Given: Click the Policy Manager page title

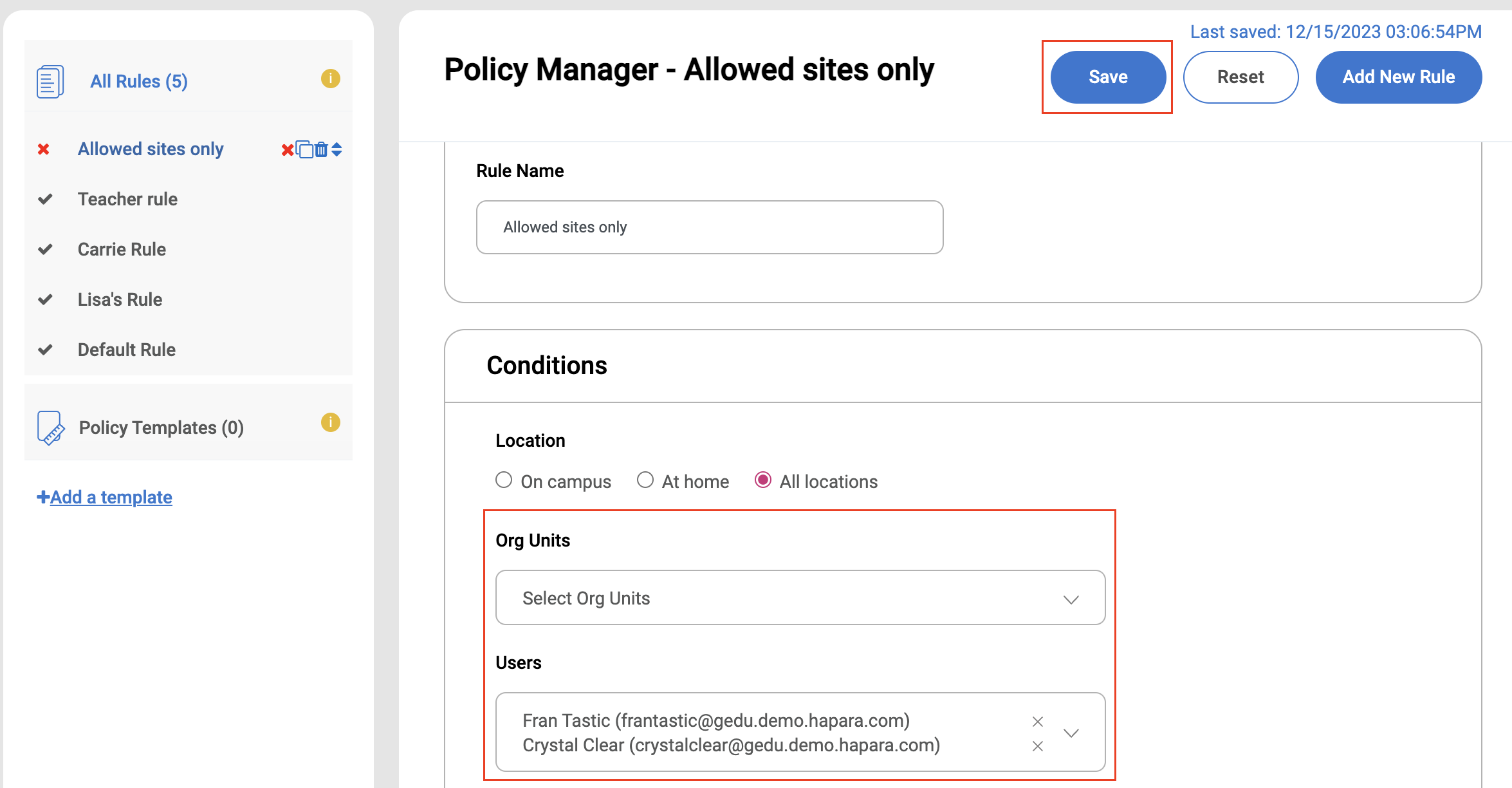Looking at the screenshot, I should (x=689, y=70).
